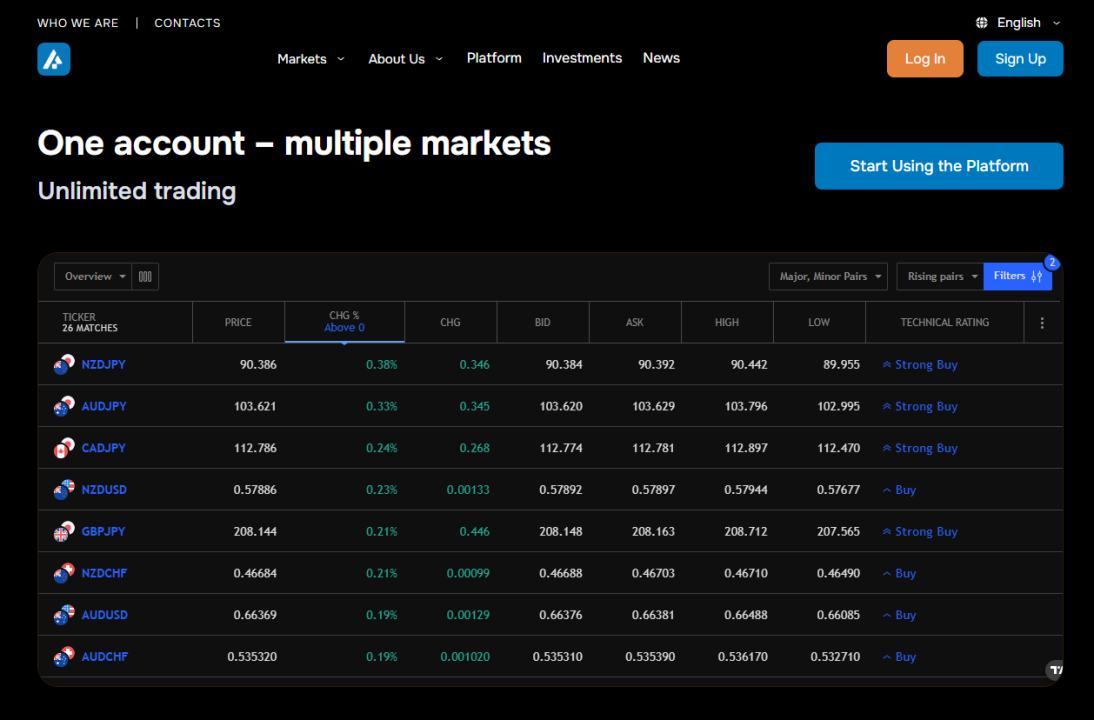Screen dimensions: 1094x720
Task: Click Start Using the Platform button
Action: point(938,166)
